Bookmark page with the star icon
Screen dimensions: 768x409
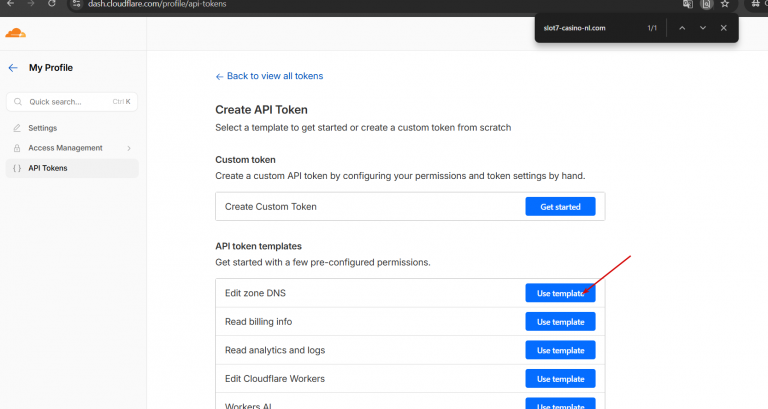tap(725, 4)
